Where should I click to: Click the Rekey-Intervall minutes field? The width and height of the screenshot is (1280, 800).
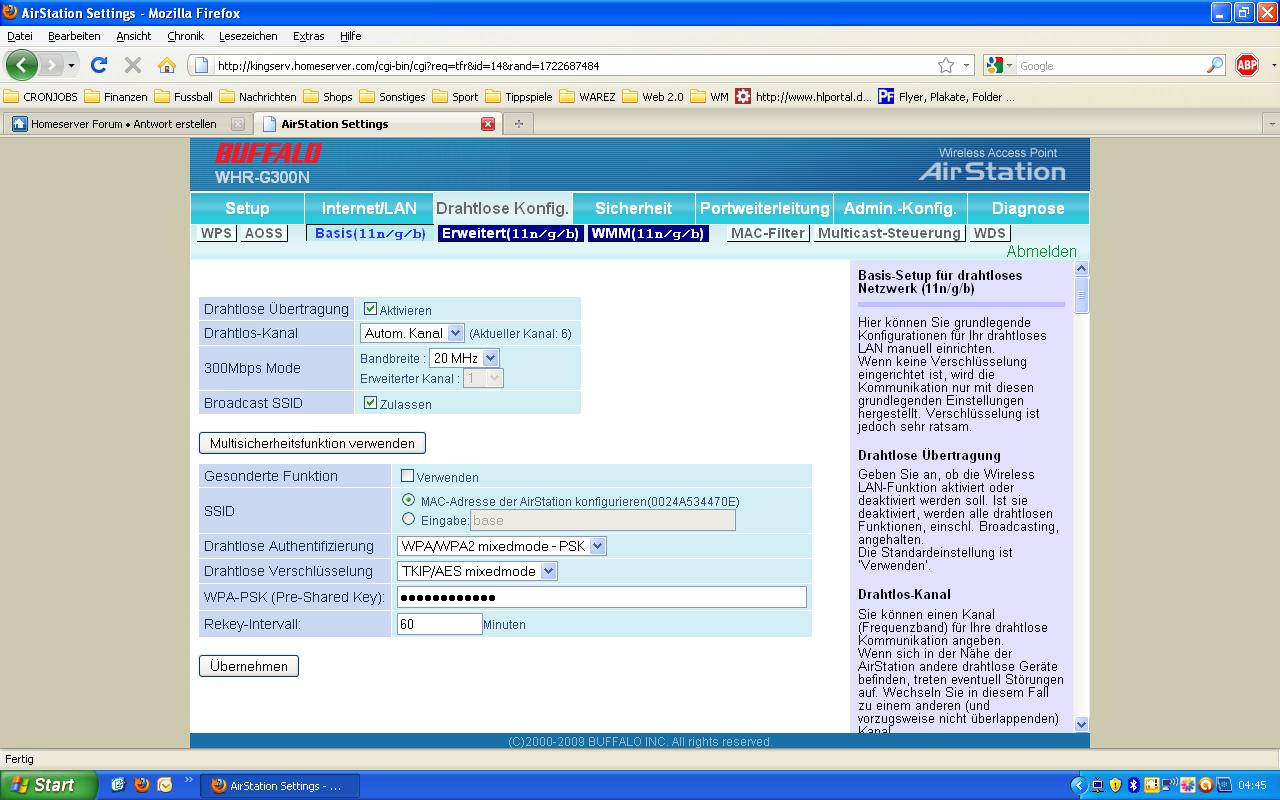(x=439, y=623)
